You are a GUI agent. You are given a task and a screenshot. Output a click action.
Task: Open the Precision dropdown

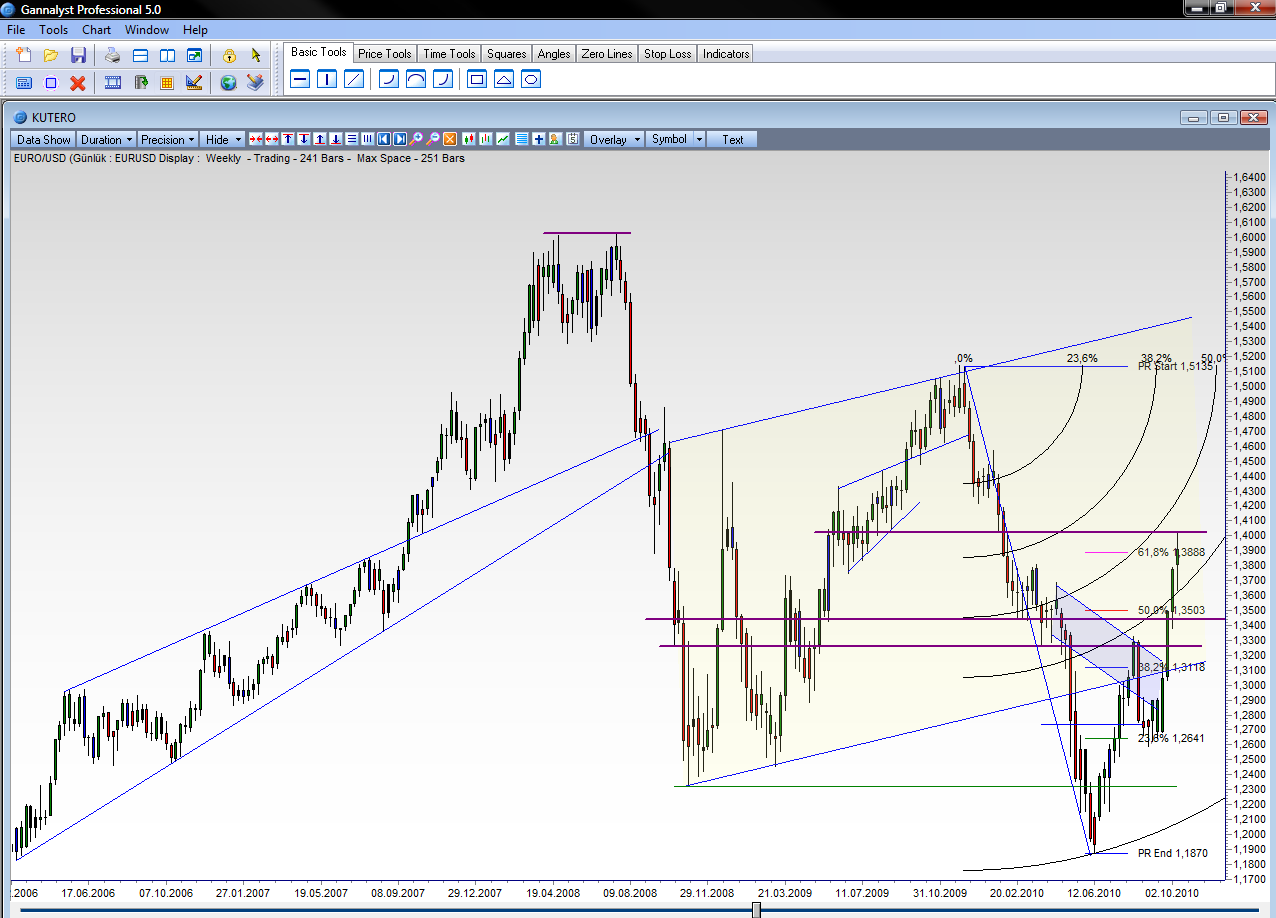[167, 140]
